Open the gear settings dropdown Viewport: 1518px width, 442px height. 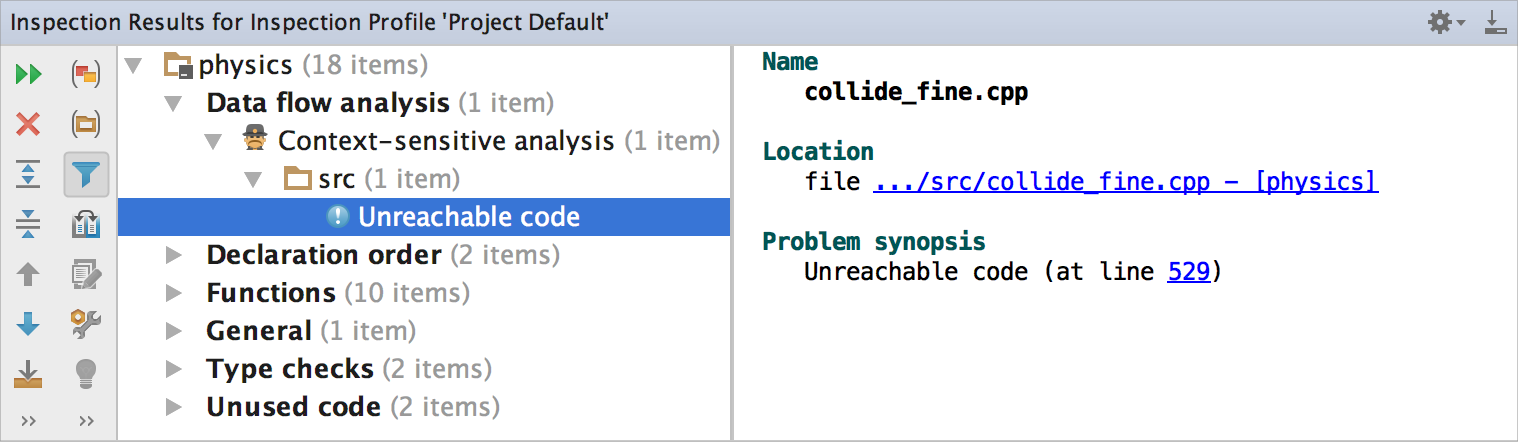pyautogui.click(x=1446, y=22)
